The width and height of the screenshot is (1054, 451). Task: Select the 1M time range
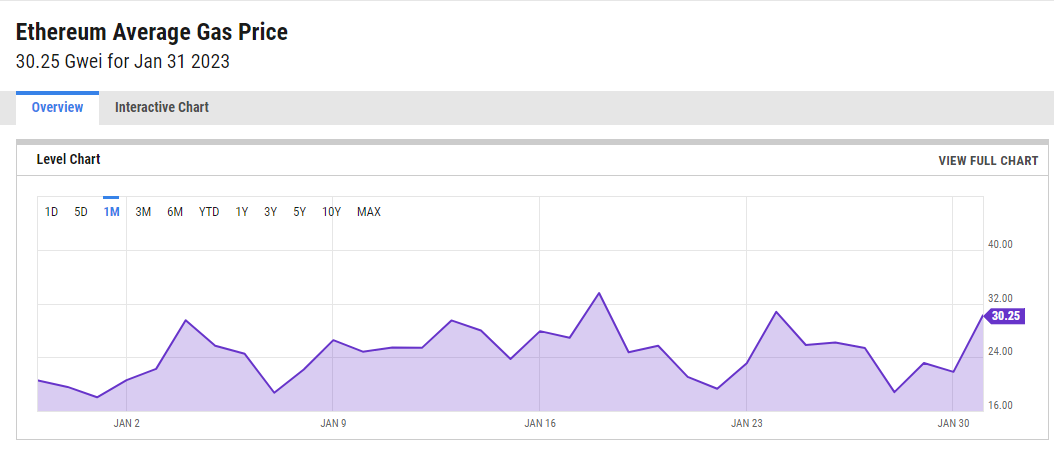click(111, 212)
